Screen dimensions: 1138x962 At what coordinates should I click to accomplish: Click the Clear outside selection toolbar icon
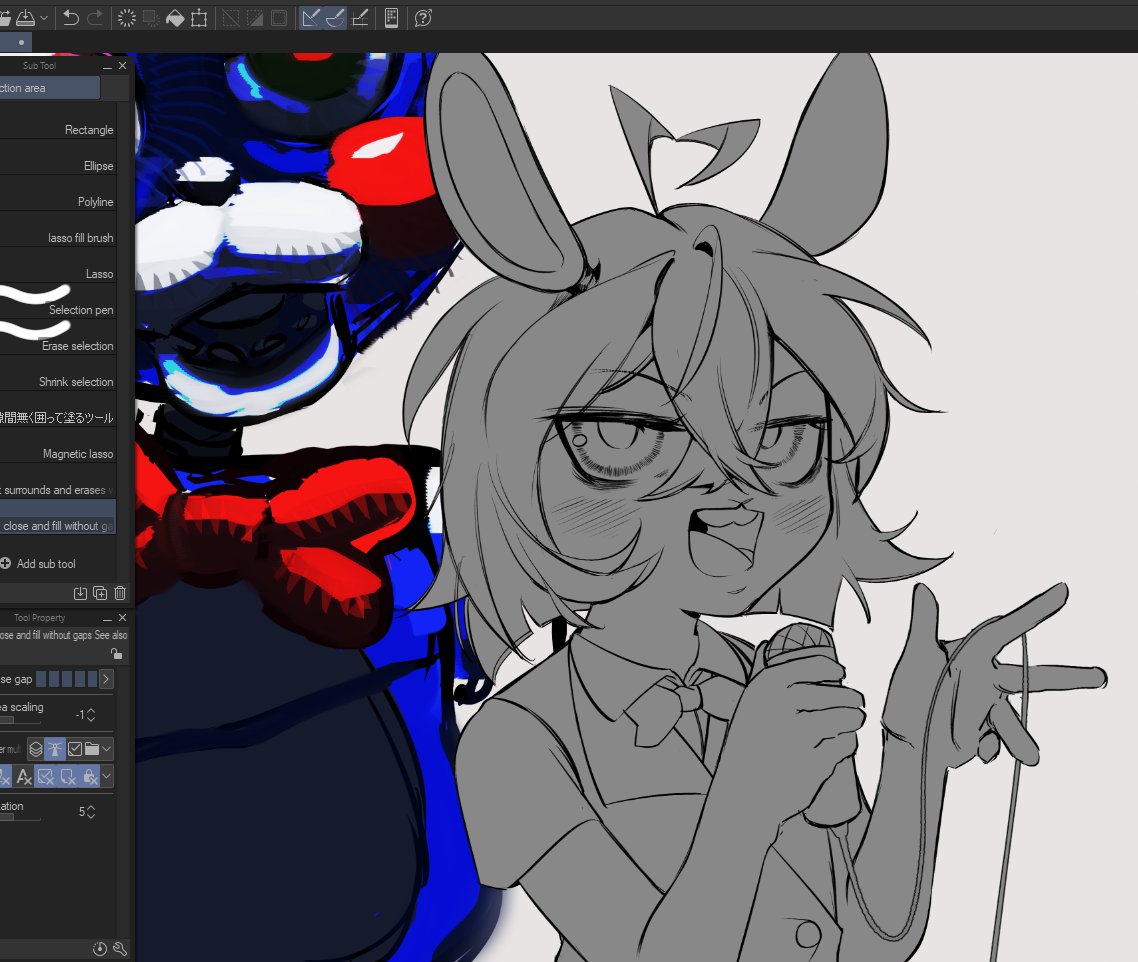pyautogui.click(x=151, y=18)
